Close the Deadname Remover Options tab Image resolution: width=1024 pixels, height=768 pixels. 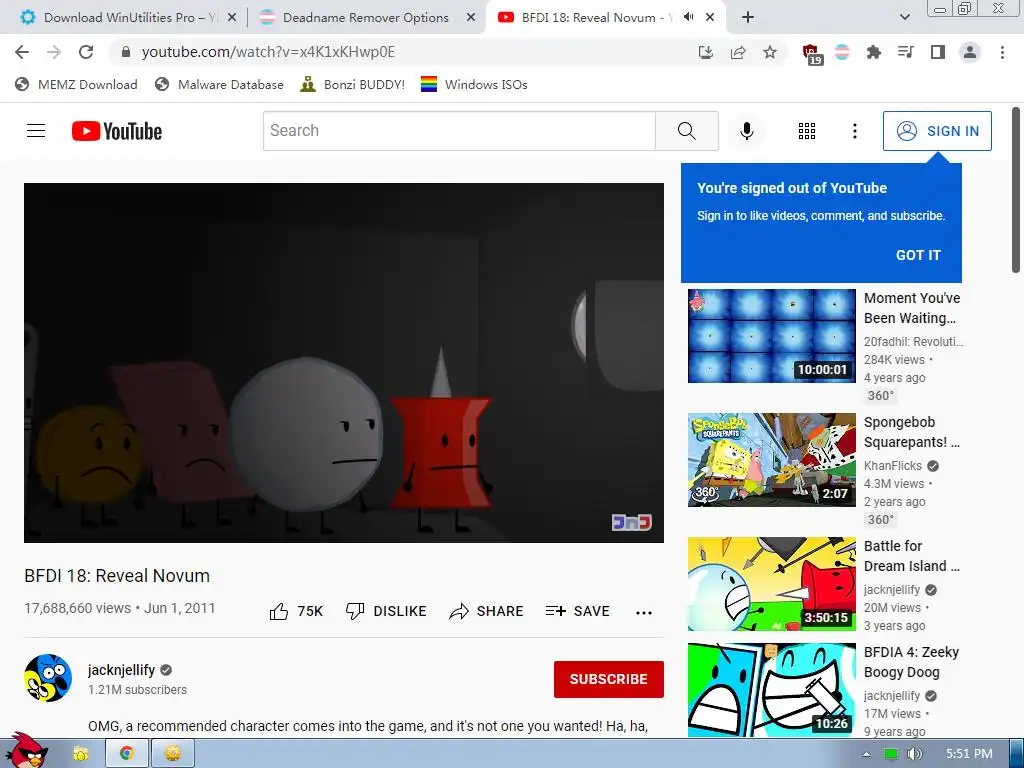coord(470,18)
